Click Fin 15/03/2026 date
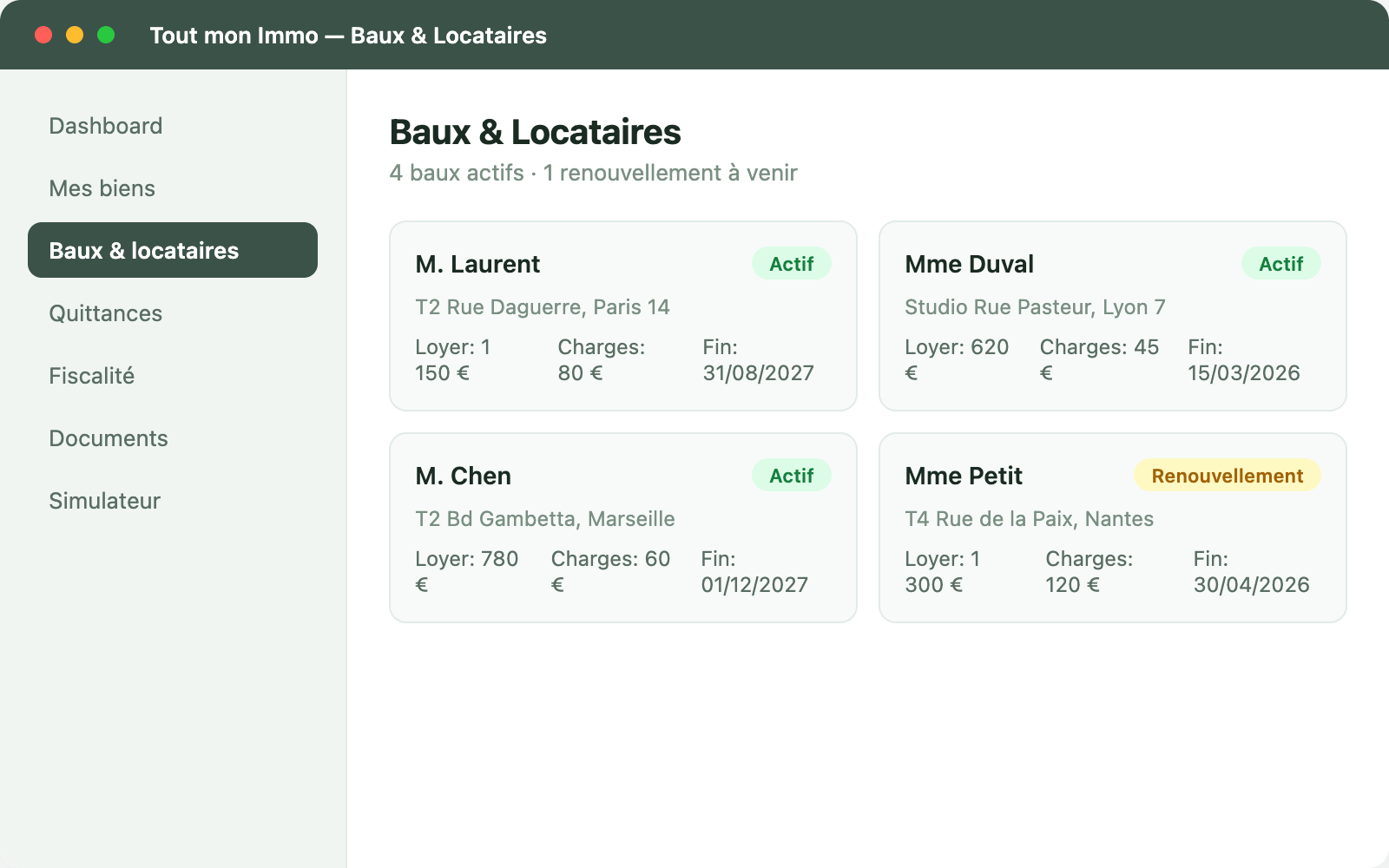1389x868 pixels. pyautogui.click(x=1244, y=360)
